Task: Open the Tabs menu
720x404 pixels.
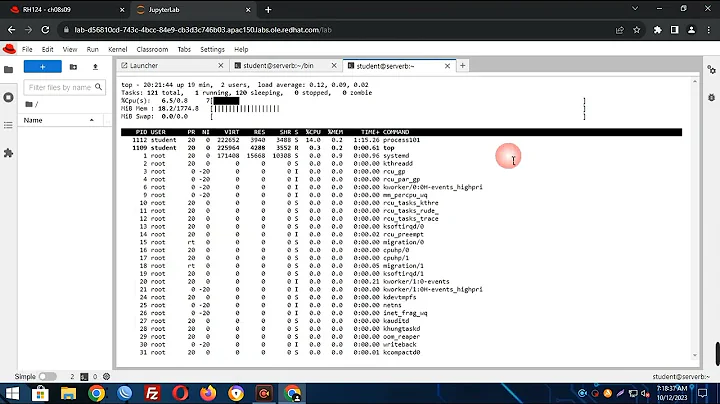Action: [x=184, y=49]
